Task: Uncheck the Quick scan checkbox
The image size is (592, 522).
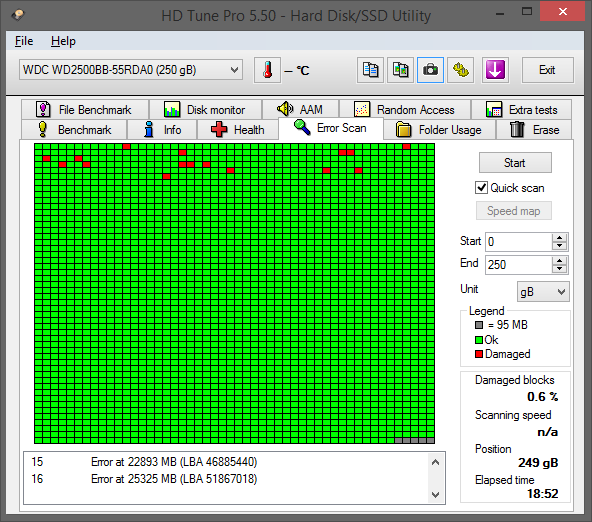Action: (481, 188)
